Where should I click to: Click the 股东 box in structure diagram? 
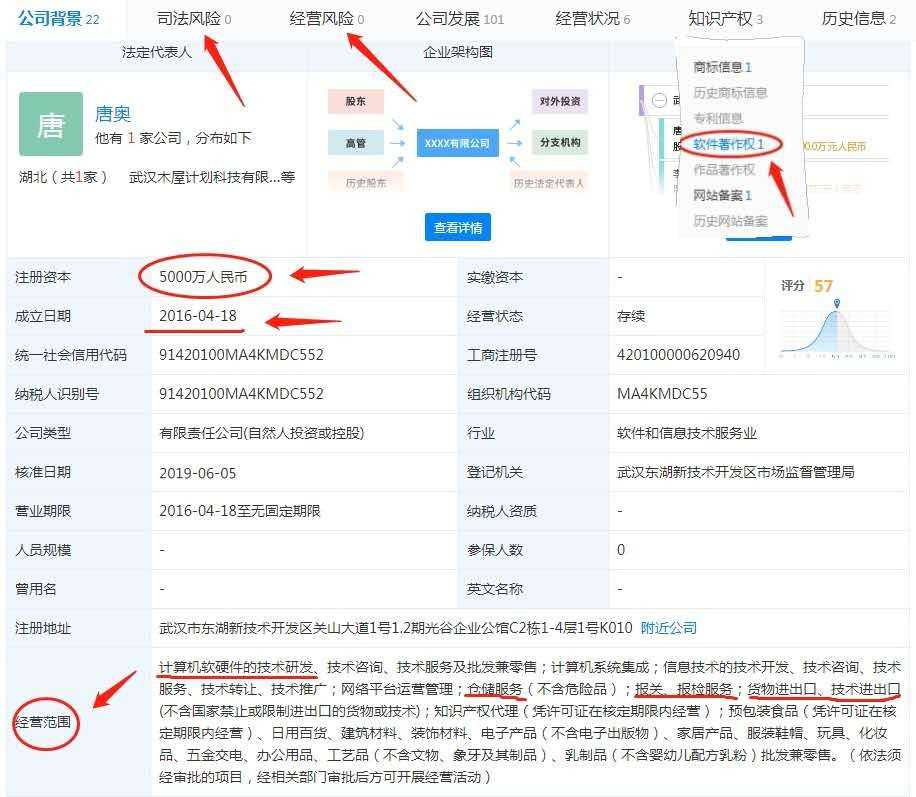click(x=356, y=102)
